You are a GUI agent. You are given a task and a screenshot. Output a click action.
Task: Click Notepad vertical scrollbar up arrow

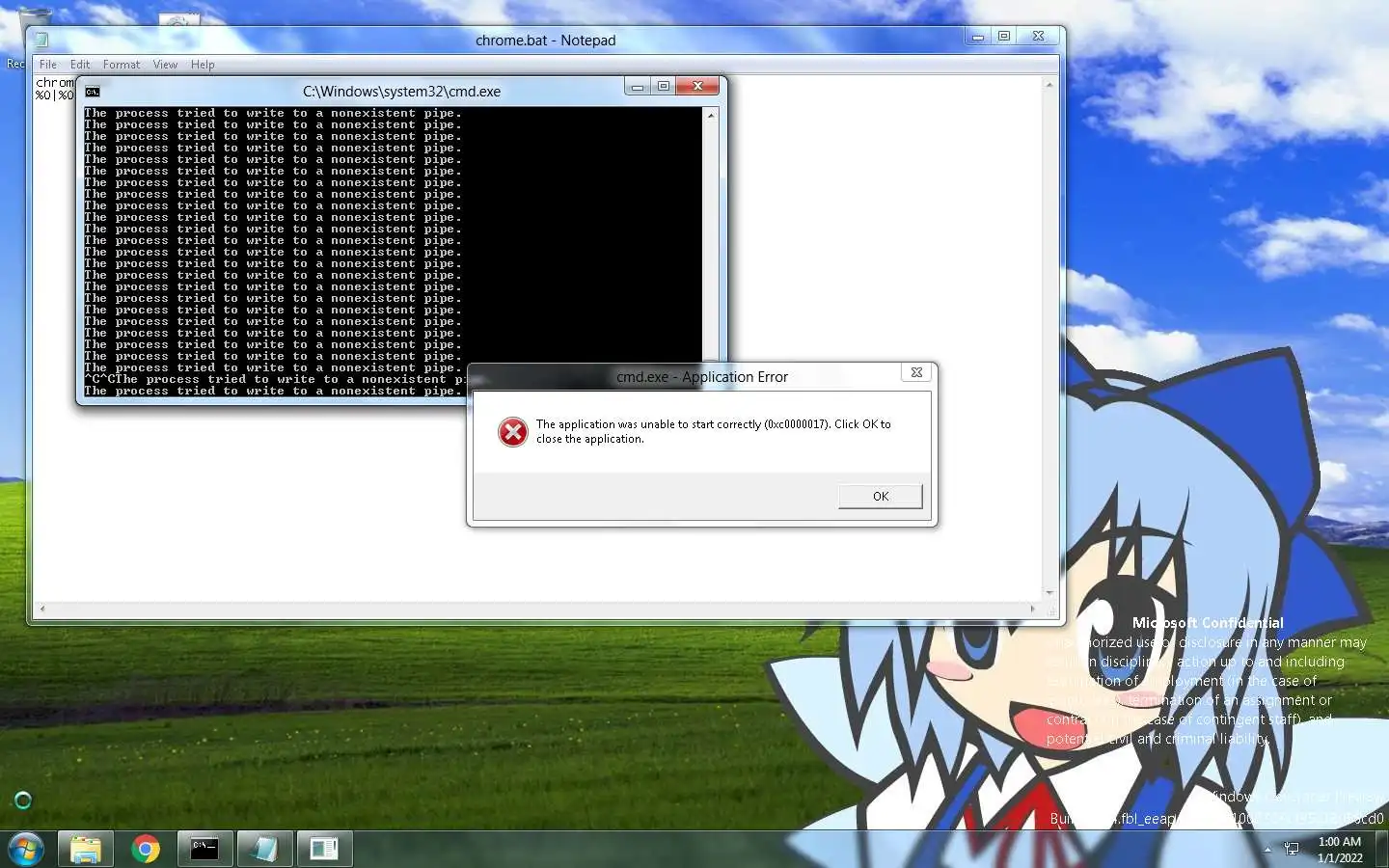[x=1049, y=85]
